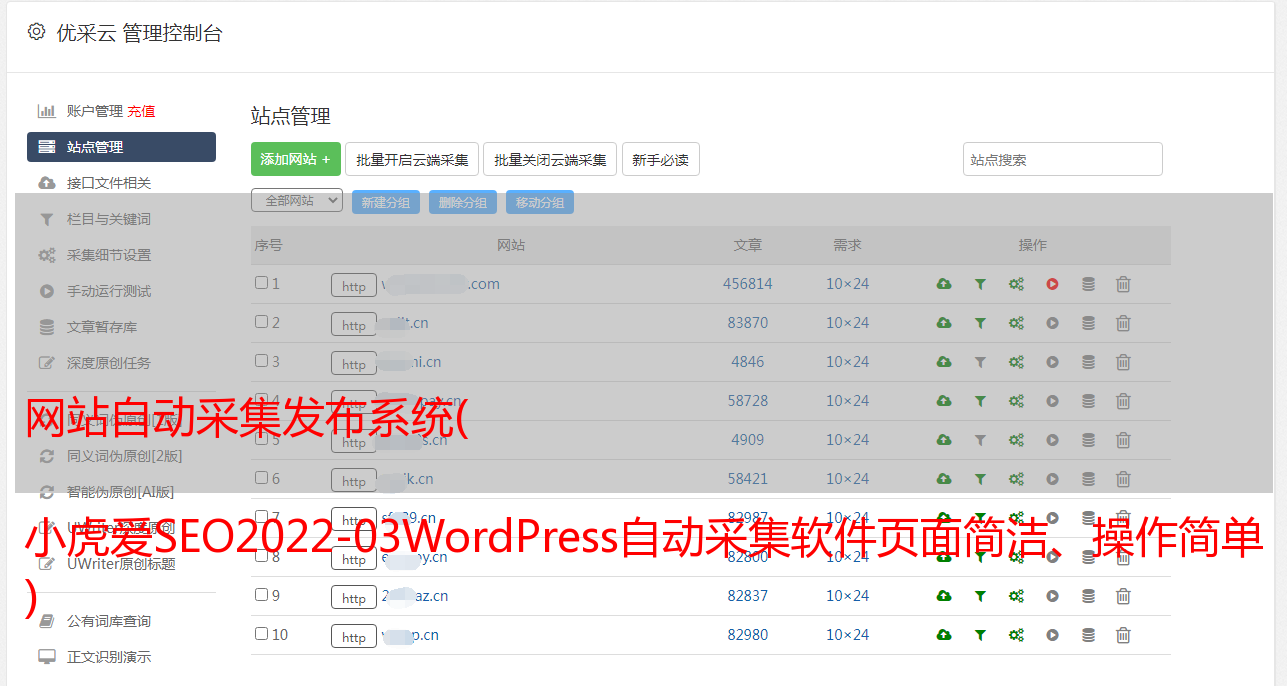
Task: Click trash icon in row 2
Action: (1123, 323)
